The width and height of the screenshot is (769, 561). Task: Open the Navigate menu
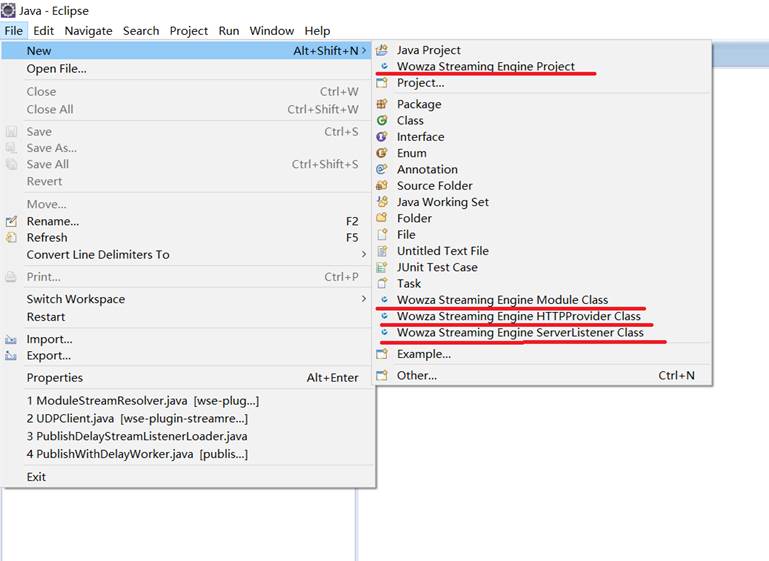(89, 31)
